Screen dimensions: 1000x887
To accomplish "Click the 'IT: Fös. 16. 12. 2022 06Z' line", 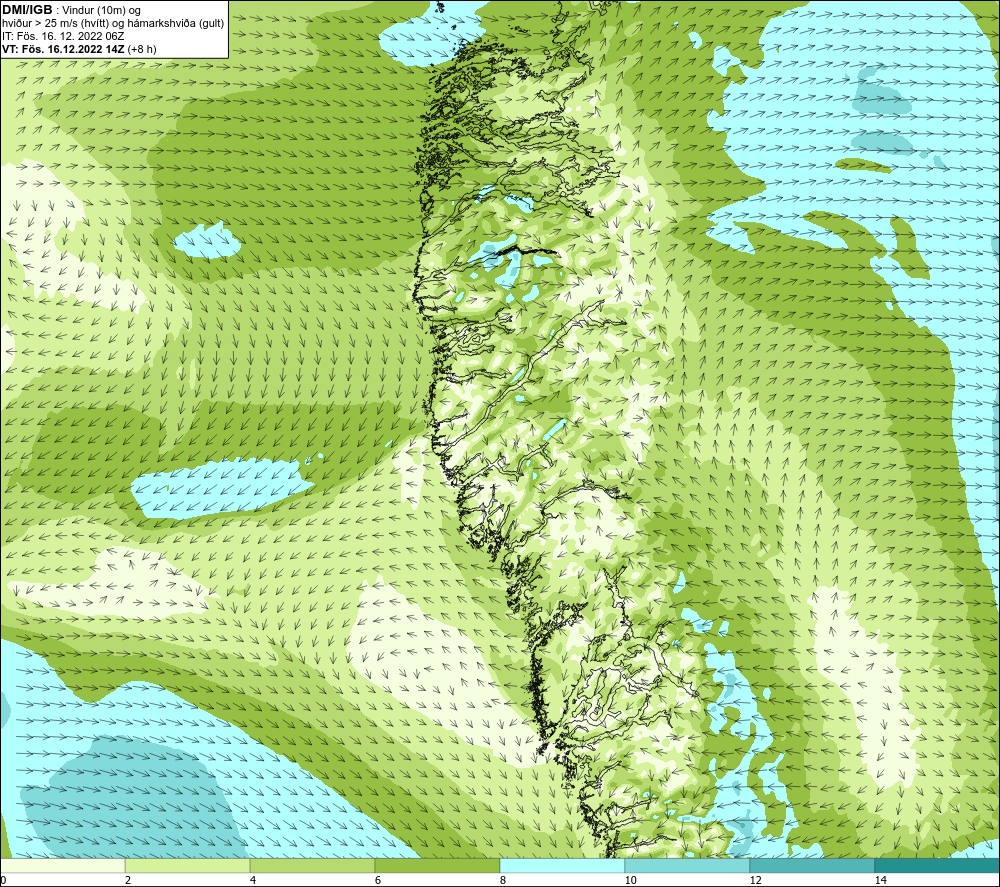I will (x=63, y=36).
